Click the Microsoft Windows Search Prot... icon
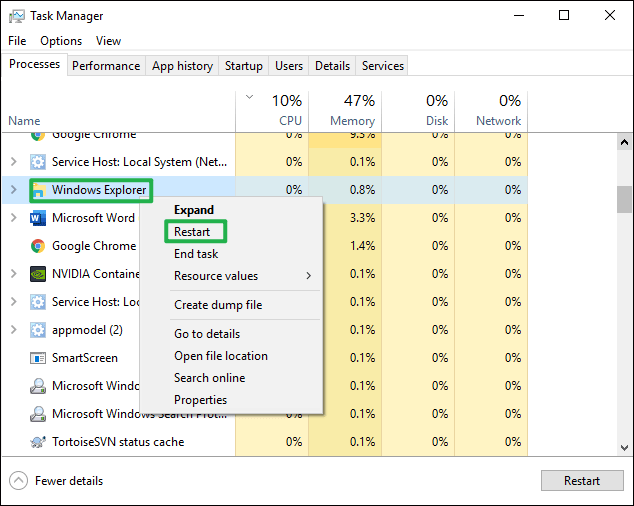 click(38, 414)
